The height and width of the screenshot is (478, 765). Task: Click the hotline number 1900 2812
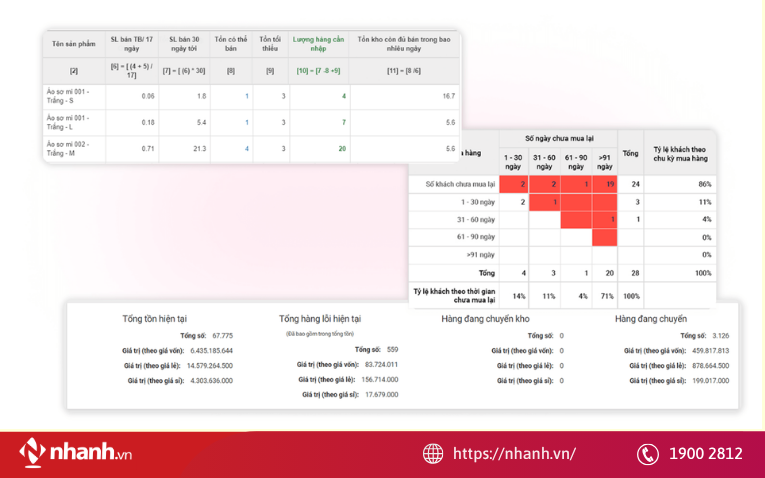pos(705,454)
